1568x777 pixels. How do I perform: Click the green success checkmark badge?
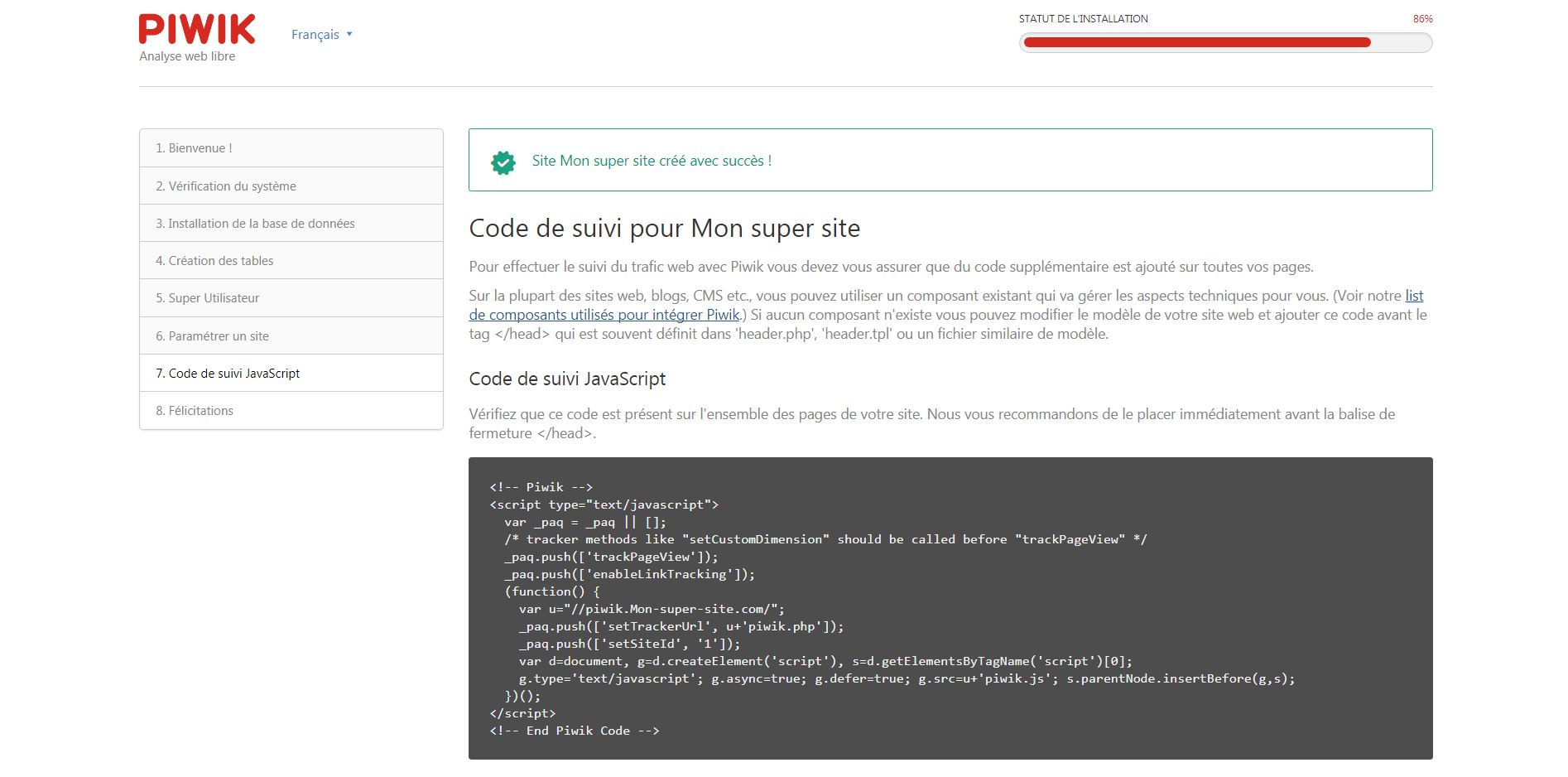[503, 162]
